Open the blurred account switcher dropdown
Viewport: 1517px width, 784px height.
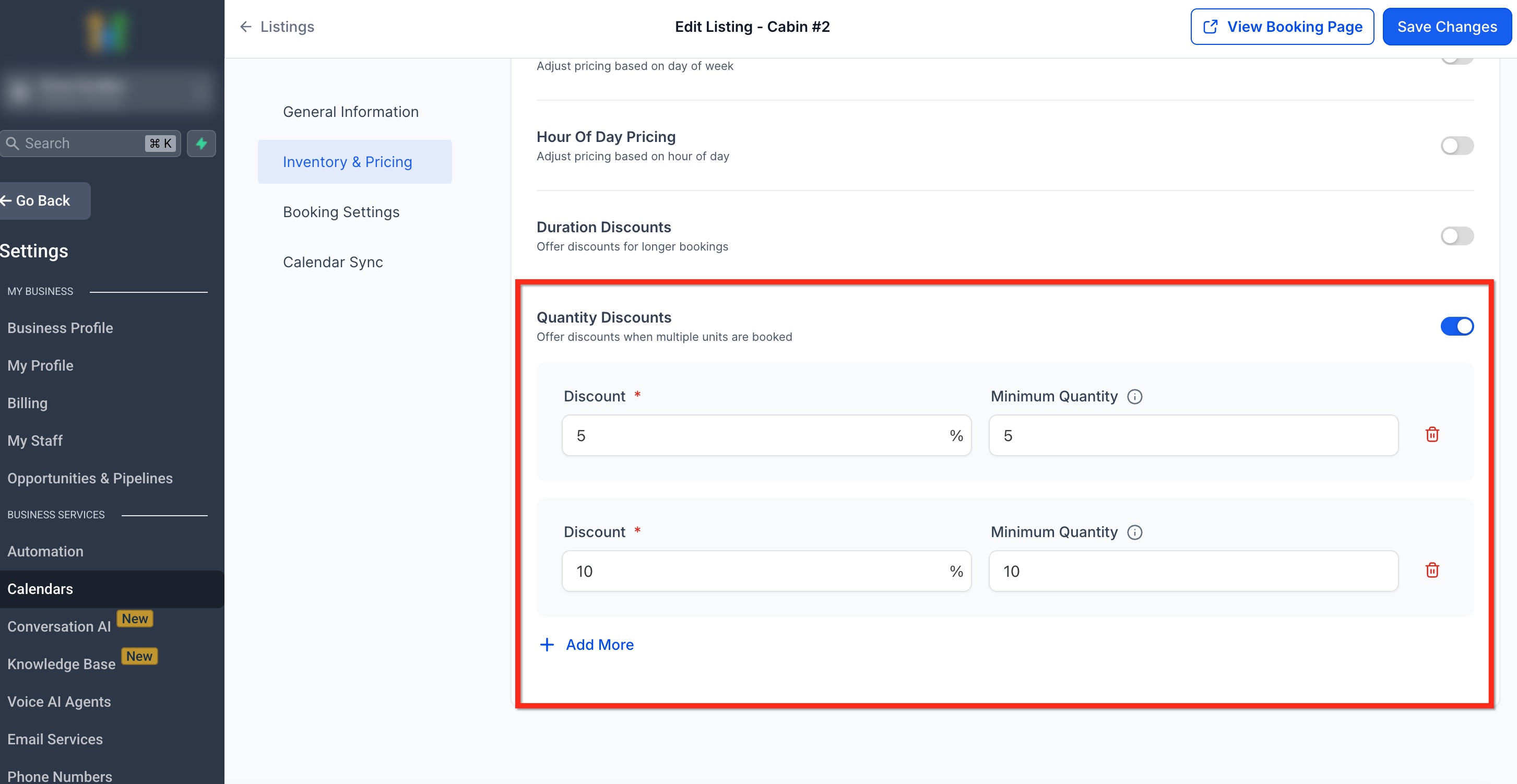(x=106, y=90)
